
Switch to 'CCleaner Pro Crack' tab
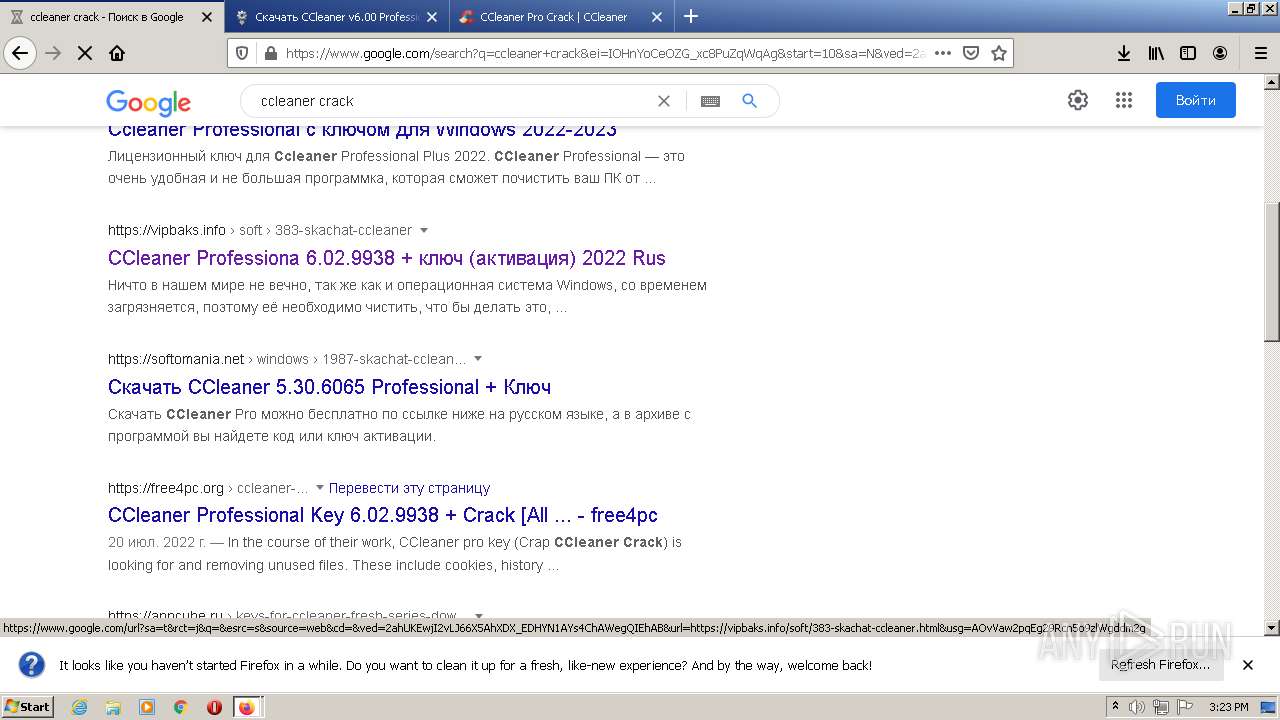562,17
